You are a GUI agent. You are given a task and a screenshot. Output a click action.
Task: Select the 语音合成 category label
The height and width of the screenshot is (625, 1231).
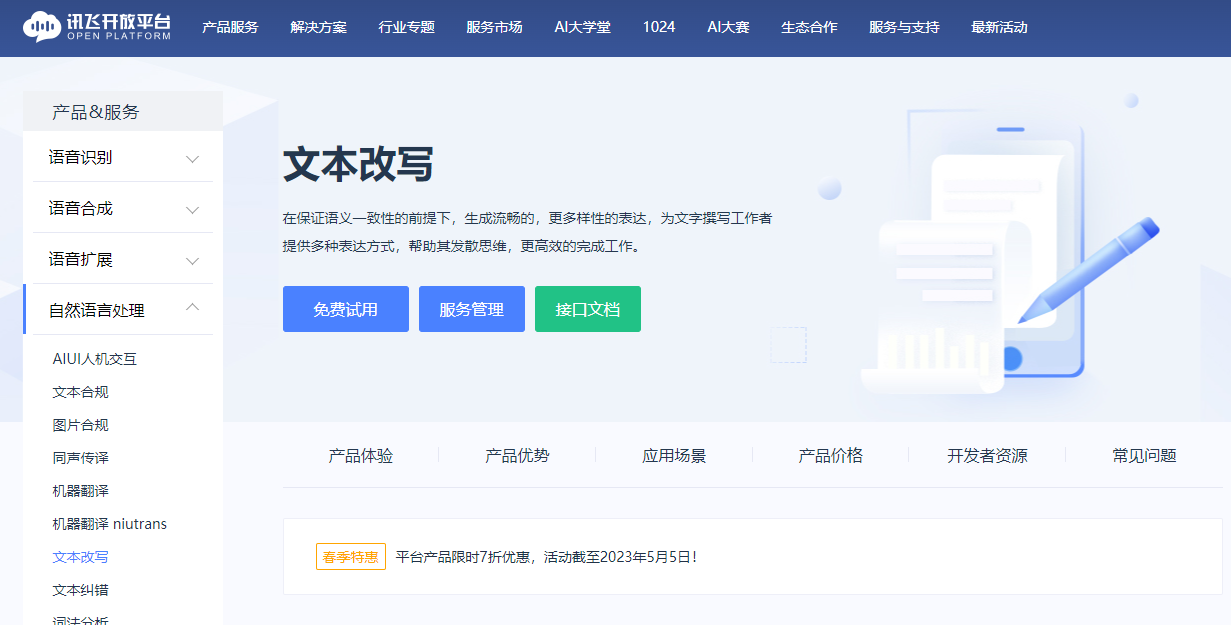point(80,208)
